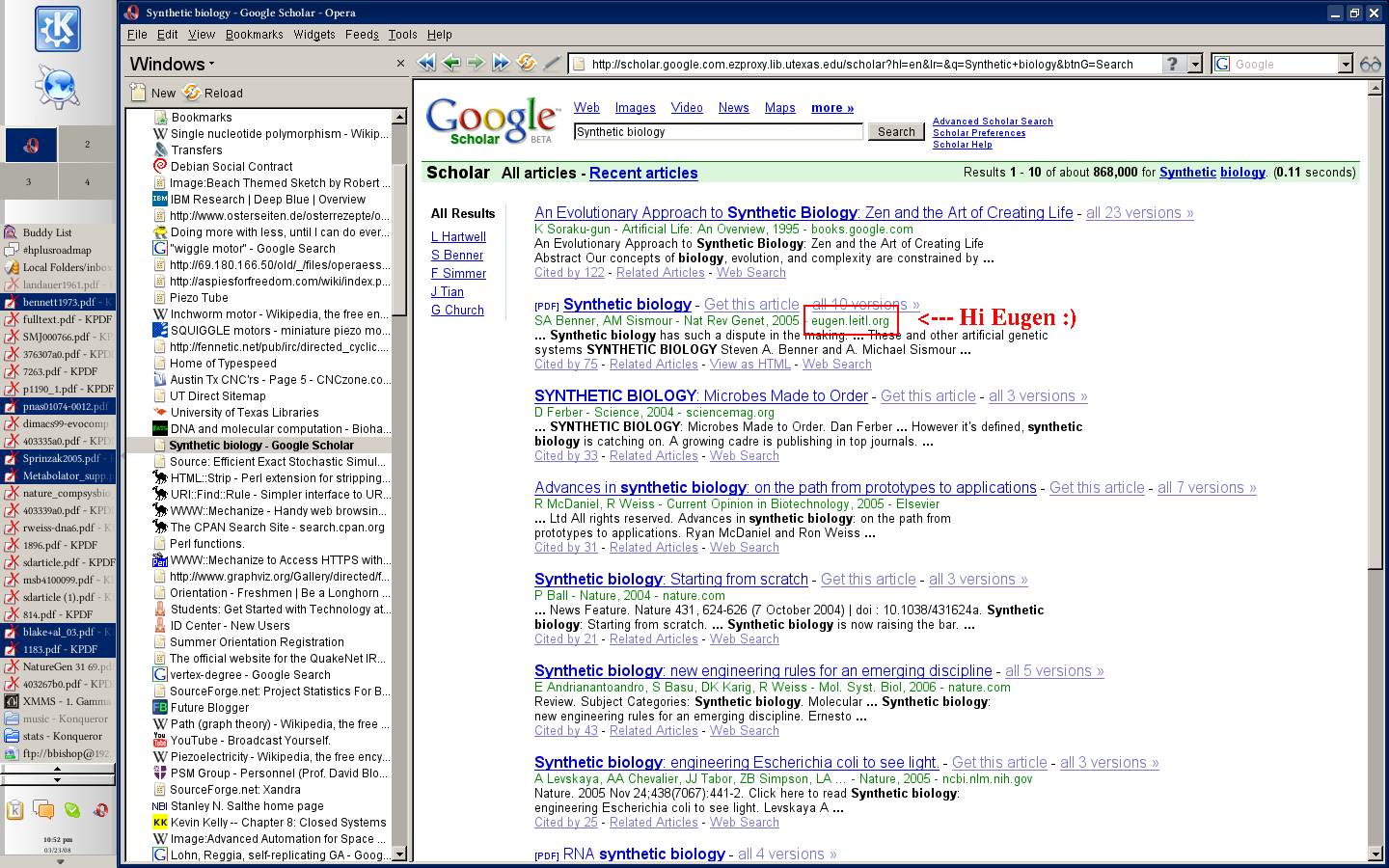
Task: Click the binoculars find icon
Action: point(1371,64)
